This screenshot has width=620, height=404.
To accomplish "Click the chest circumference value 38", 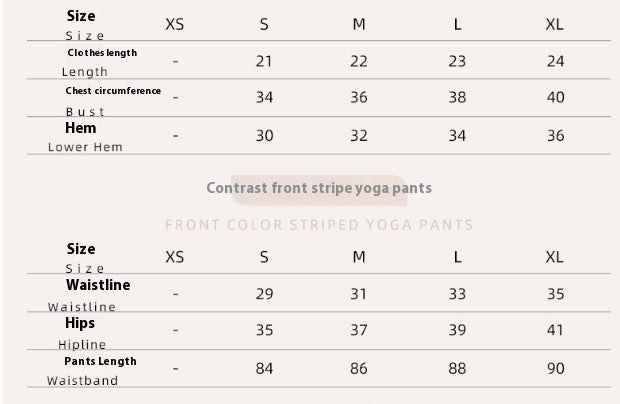I will pyautogui.click(x=457, y=98).
